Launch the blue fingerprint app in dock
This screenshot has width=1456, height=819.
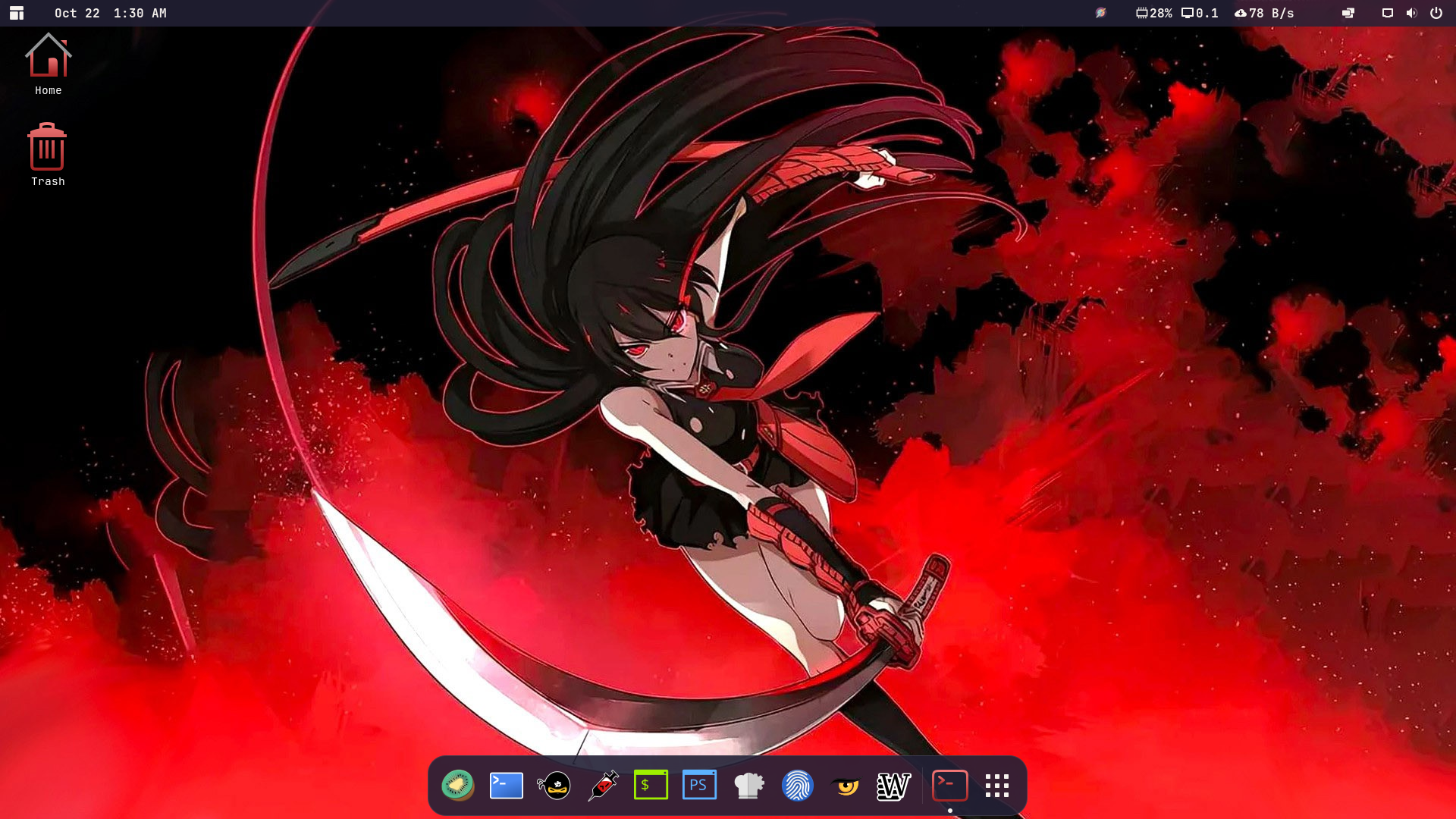(797, 785)
